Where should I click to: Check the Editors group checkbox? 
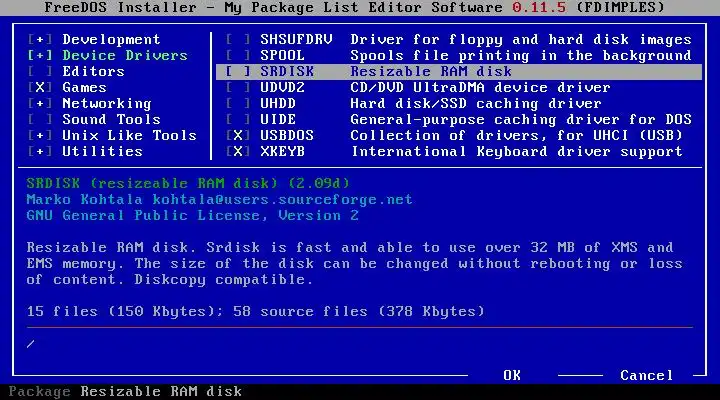tap(40, 72)
